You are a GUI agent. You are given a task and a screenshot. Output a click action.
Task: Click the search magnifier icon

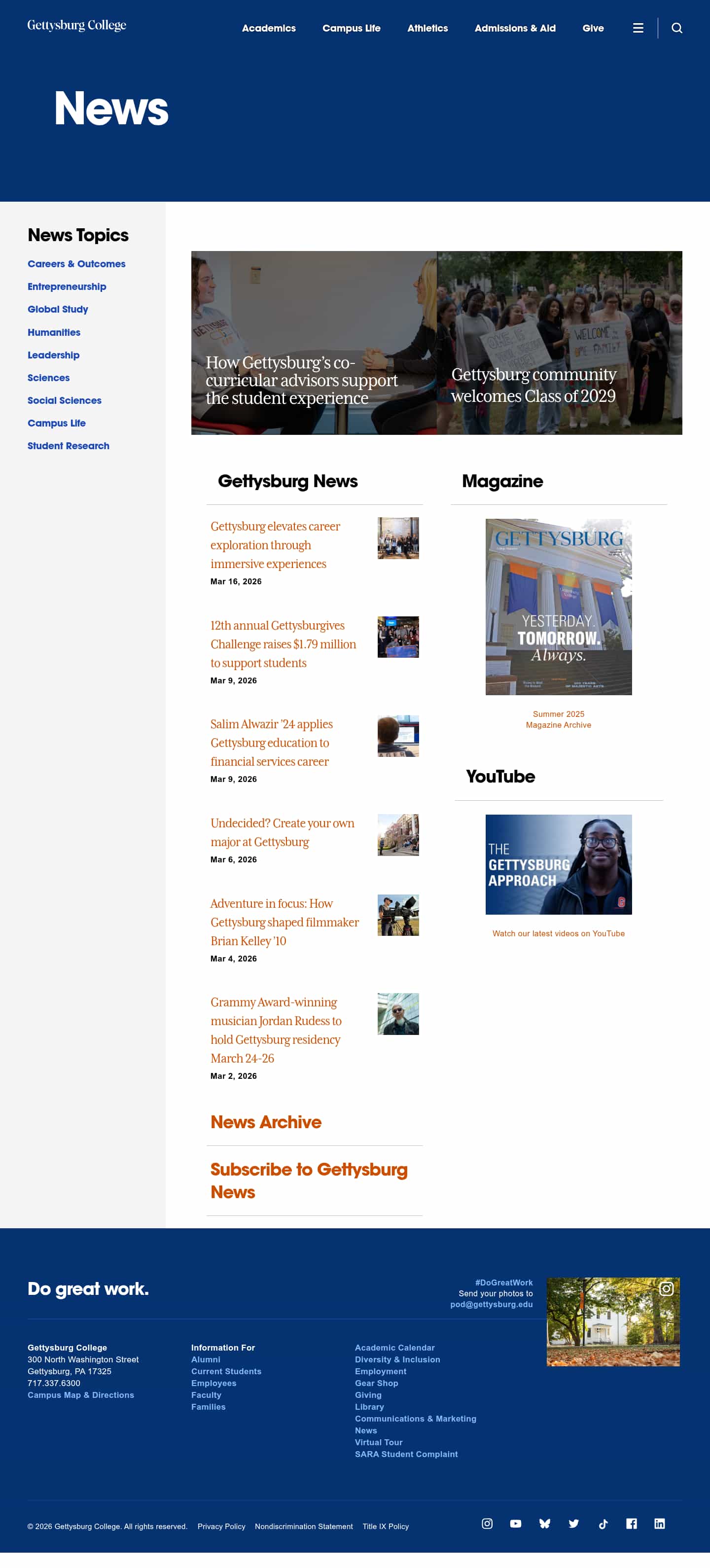coord(676,28)
